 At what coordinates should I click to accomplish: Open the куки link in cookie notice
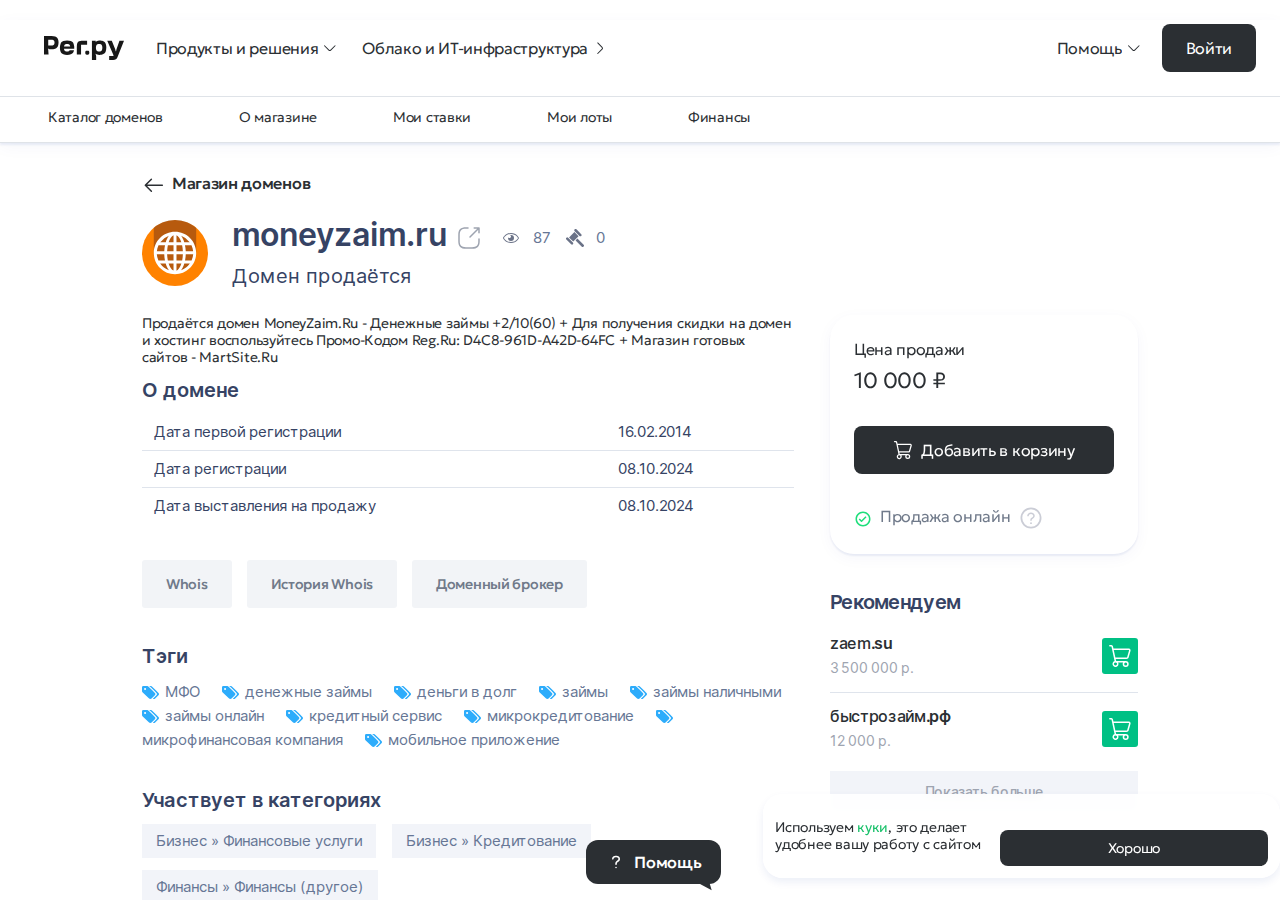pyautogui.click(x=872, y=828)
